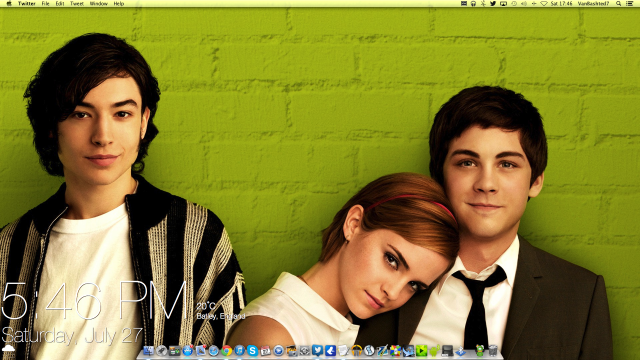Viewport: 640px width, 360px height.
Task: Open the yellow headphones music app in dock
Action: point(356,351)
